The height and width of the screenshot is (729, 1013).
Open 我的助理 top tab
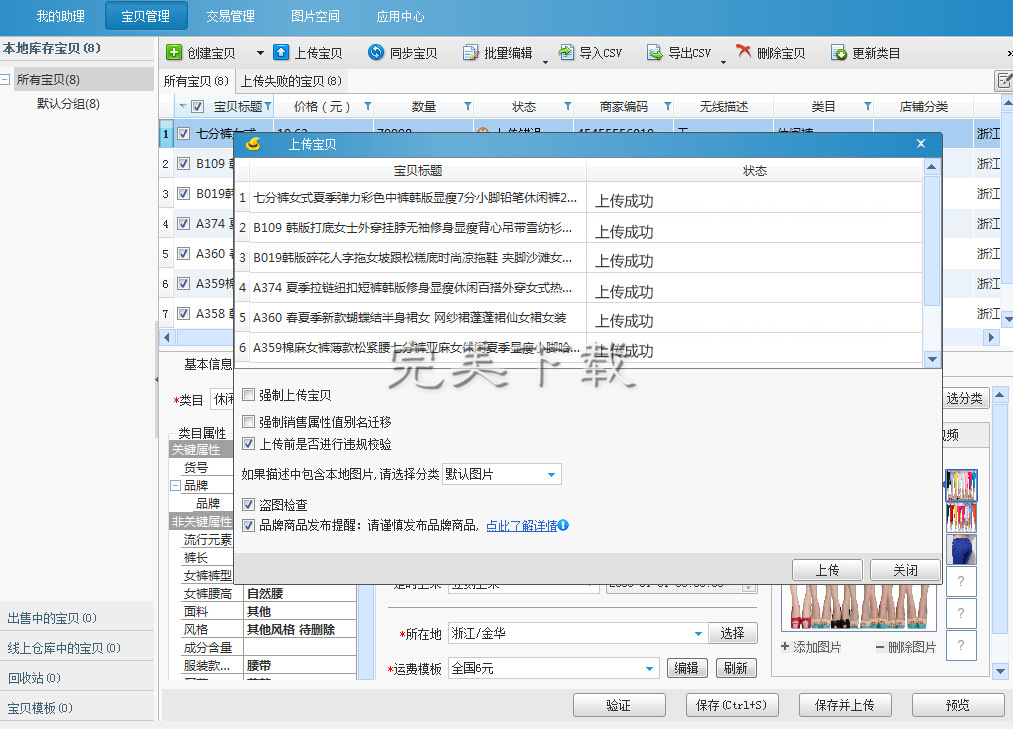point(61,16)
